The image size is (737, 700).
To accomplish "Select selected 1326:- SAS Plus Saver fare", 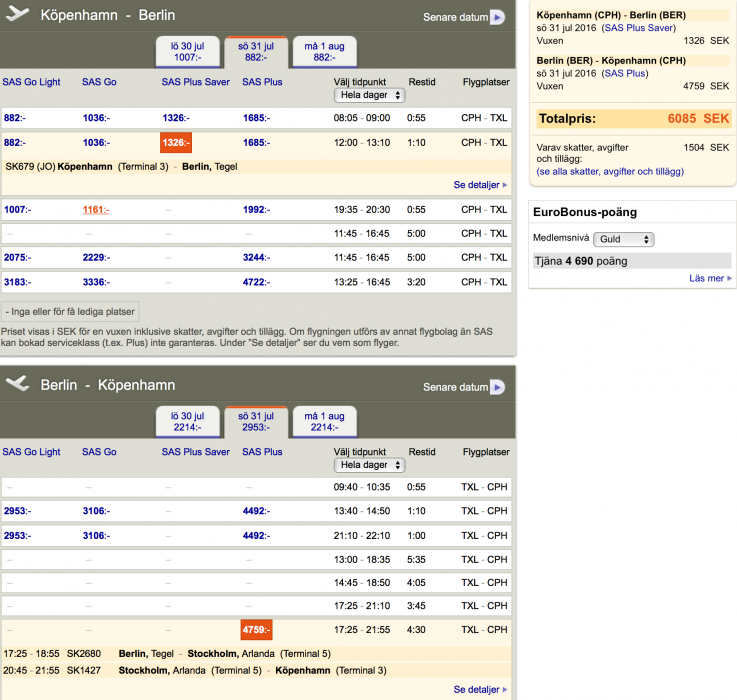I will [175, 143].
